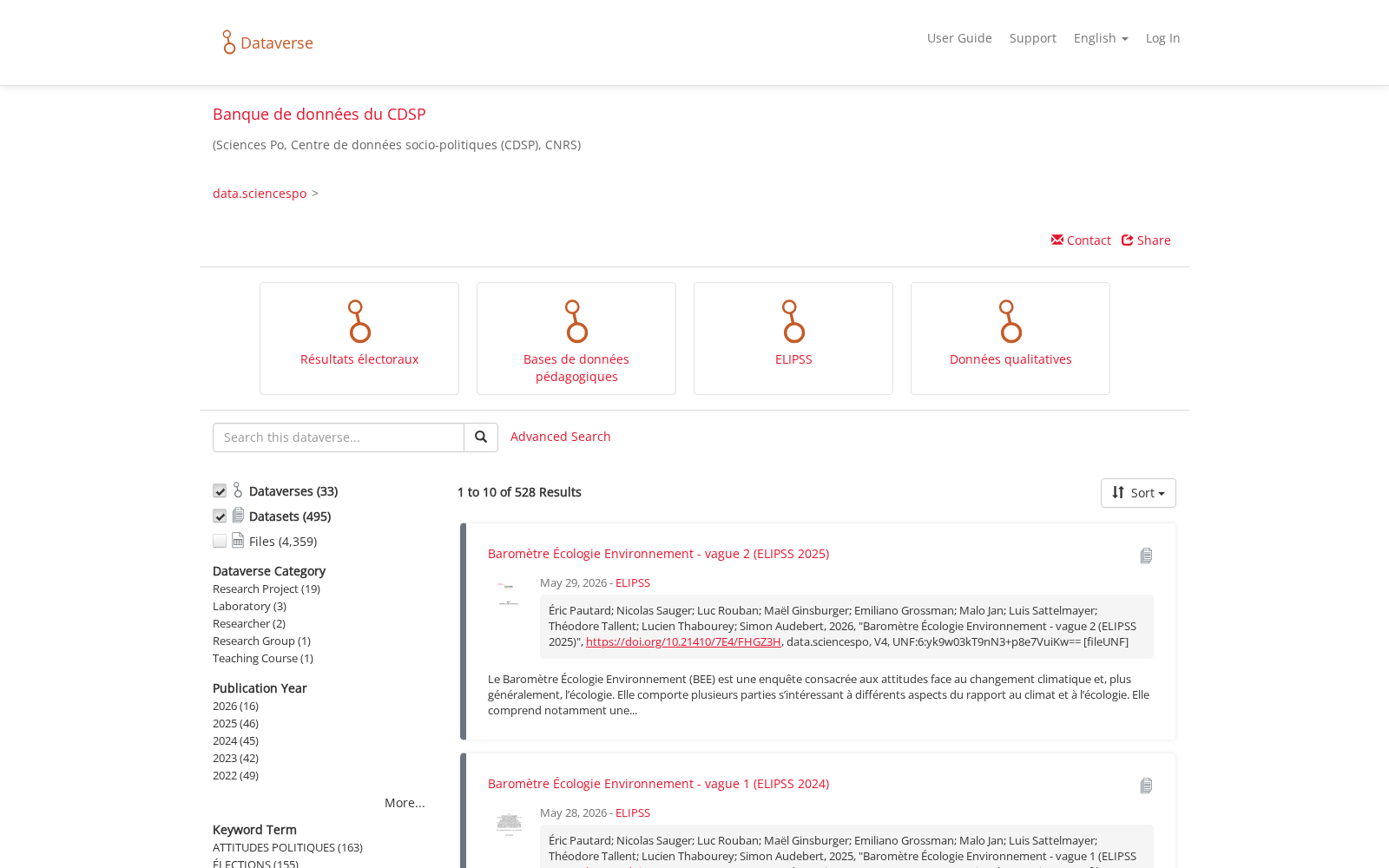Open Banque de données du CDSP title

pos(319,114)
